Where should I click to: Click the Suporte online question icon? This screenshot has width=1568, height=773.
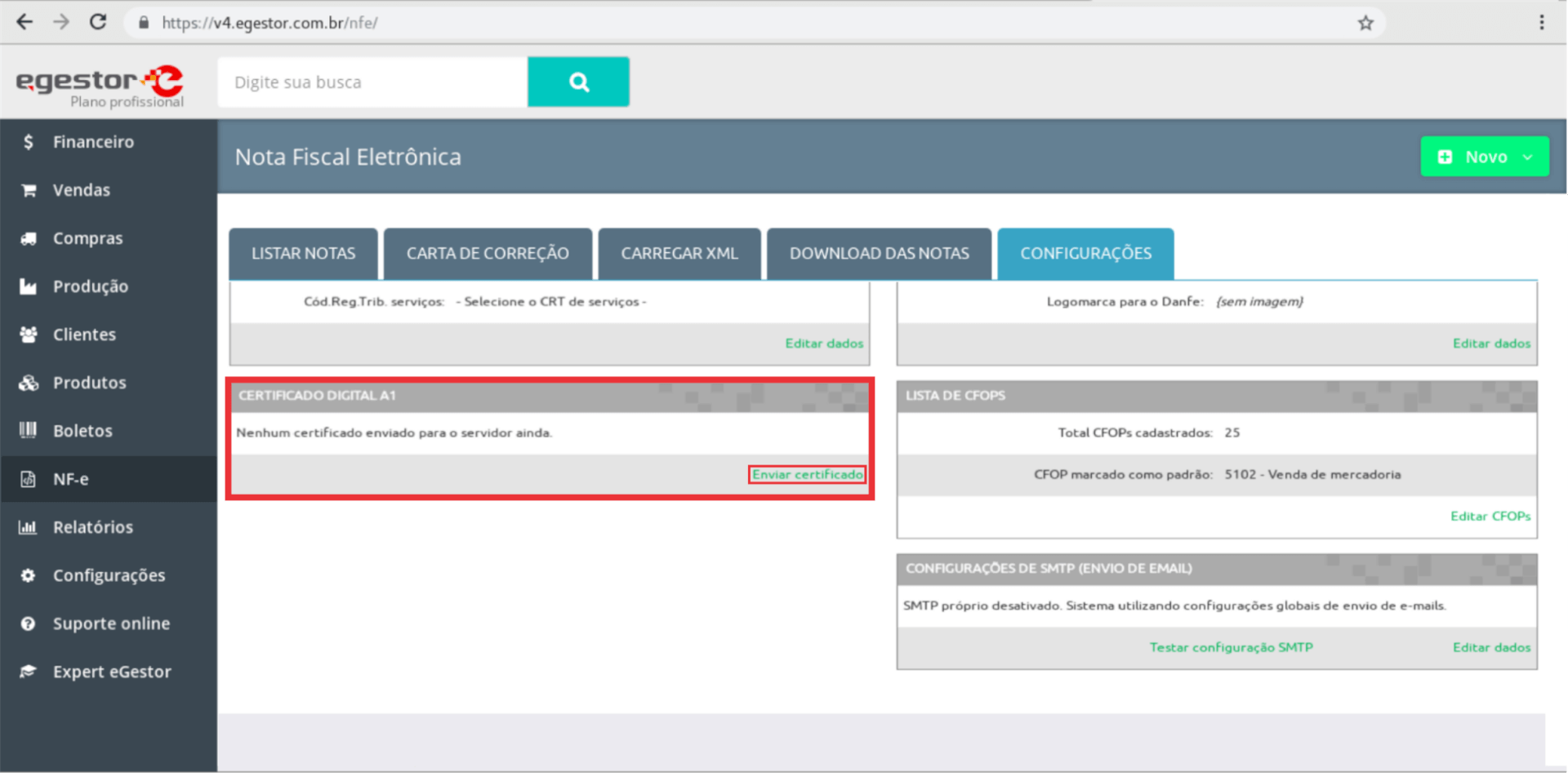coord(29,624)
